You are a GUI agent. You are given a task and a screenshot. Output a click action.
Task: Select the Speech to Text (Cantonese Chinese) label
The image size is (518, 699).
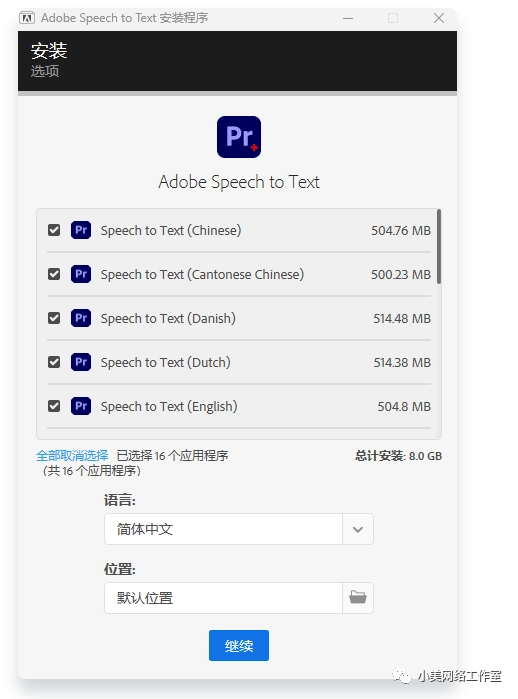pos(202,274)
